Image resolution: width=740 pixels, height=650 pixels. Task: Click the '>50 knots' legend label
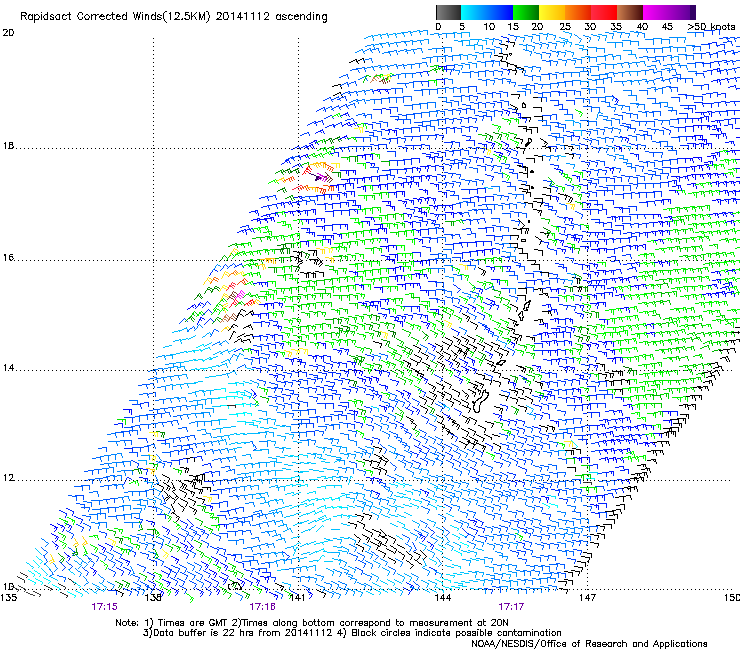[x=711, y=27]
